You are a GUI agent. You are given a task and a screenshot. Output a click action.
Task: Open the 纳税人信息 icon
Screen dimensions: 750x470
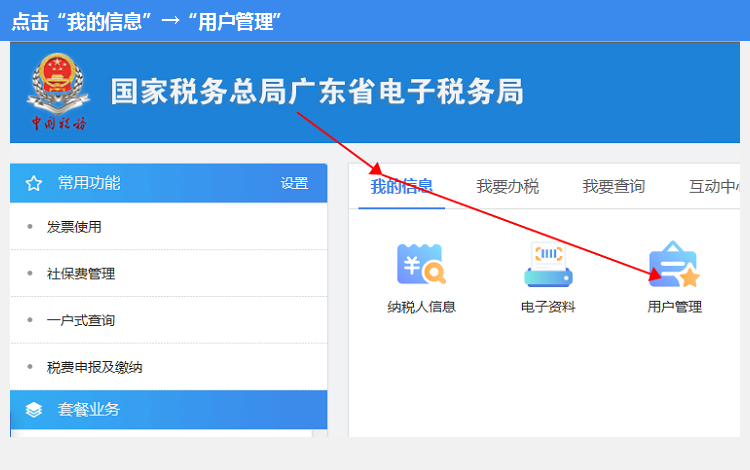pyautogui.click(x=421, y=264)
